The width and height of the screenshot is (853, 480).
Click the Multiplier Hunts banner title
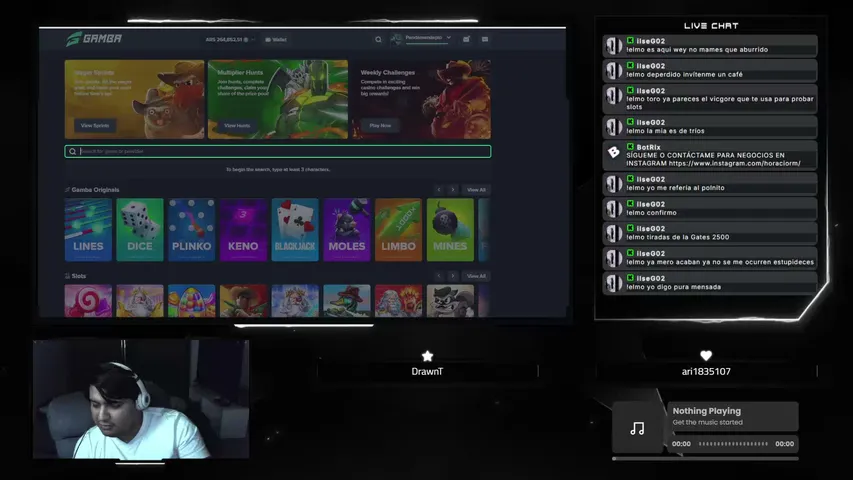240,72
